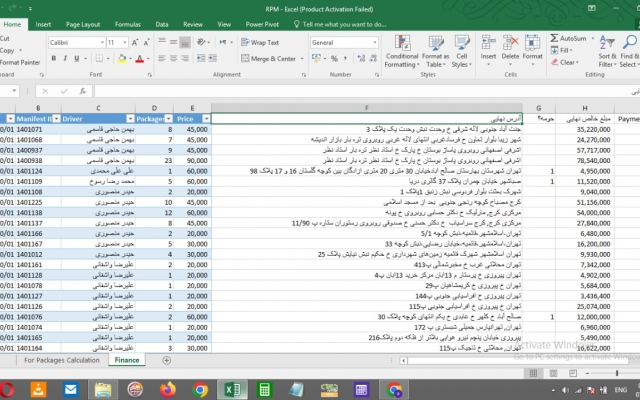Screen dimensions: 640x400
Task: Increase indent
Action: [x=213, y=59]
